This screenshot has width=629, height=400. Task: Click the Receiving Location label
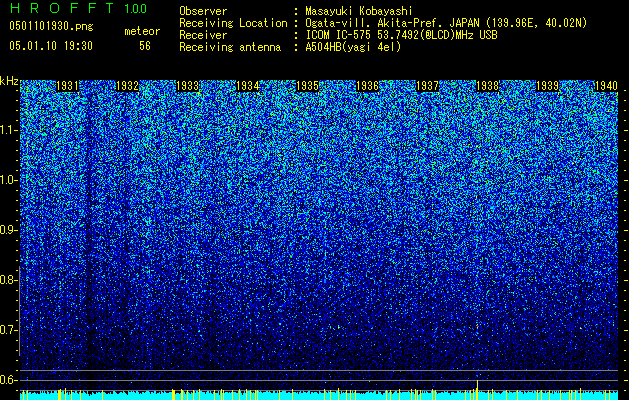point(233,23)
